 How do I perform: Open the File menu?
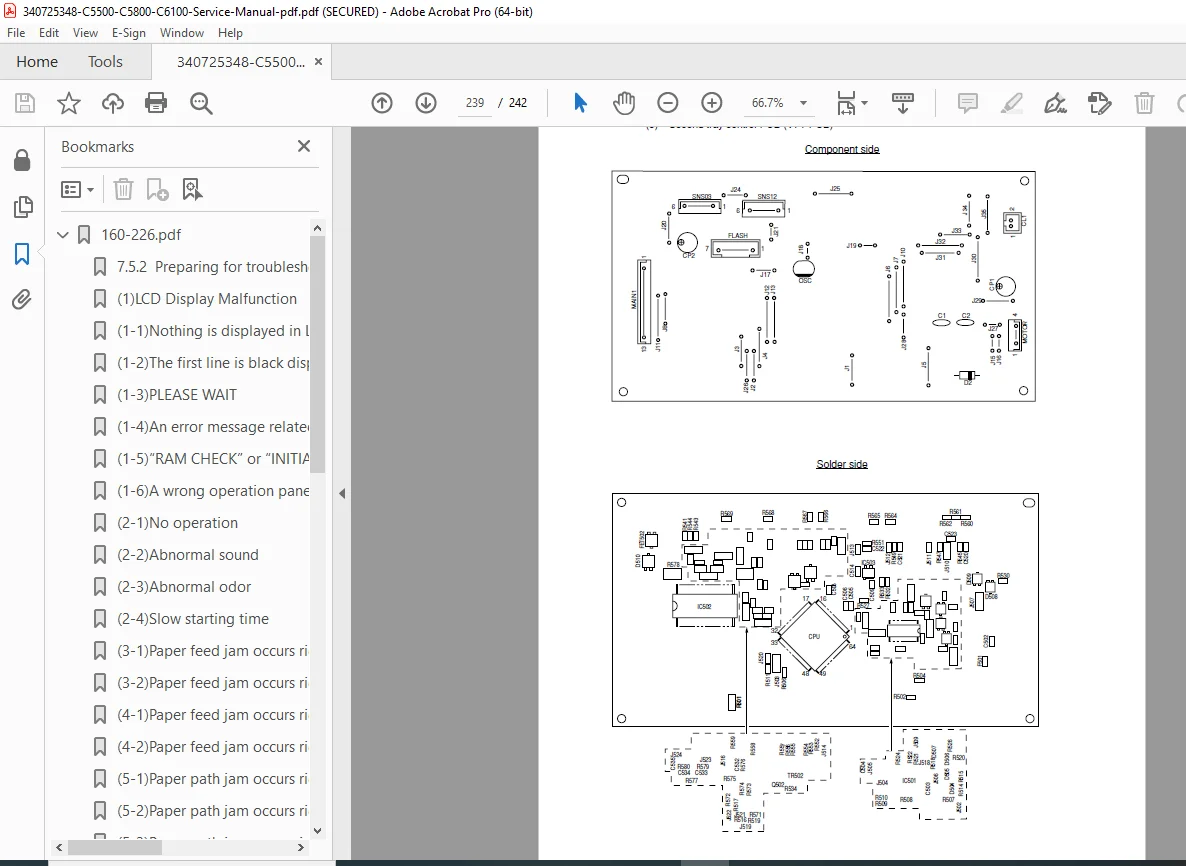16,33
